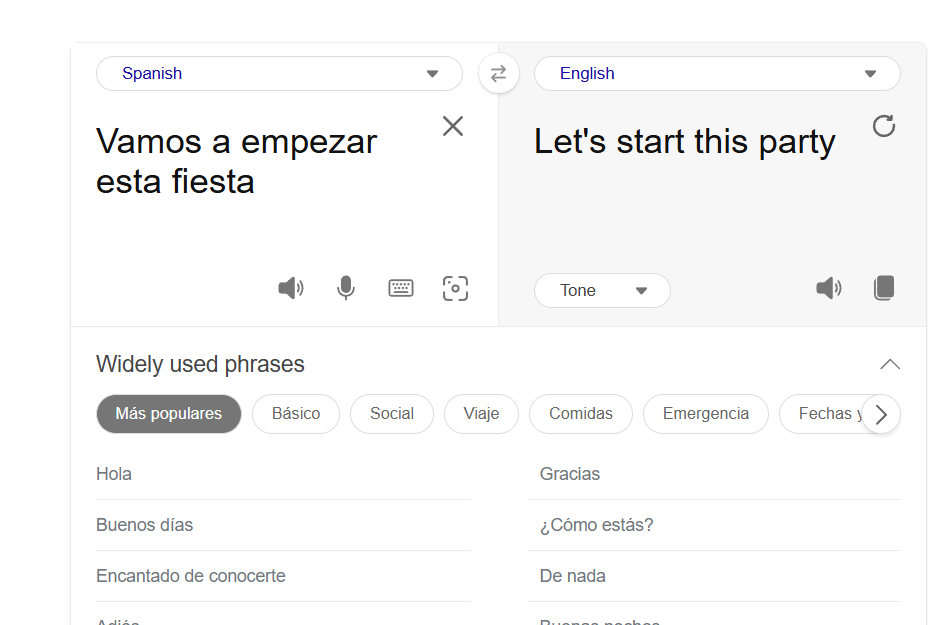
Task: Choose the Social phrase category
Action: (x=392, y=414)
